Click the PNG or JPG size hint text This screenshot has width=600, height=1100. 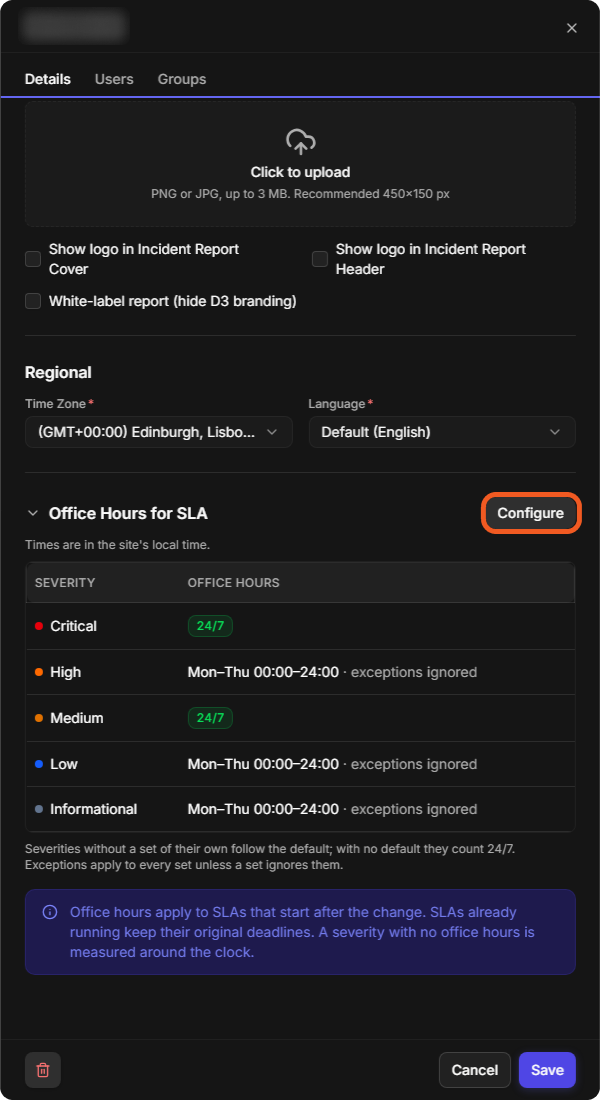pos(300,194)
